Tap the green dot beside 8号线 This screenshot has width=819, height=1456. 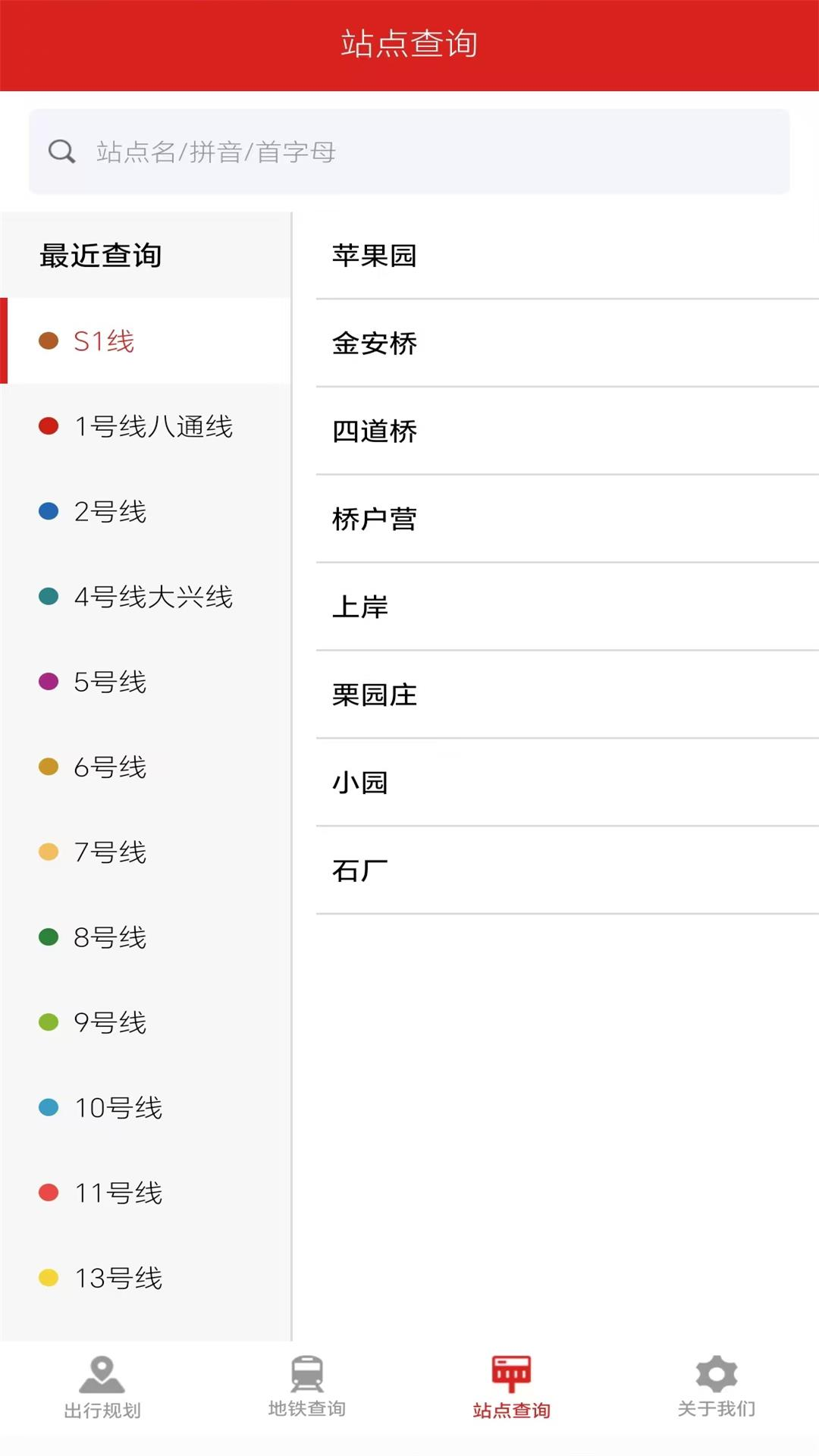pos(49,937)
